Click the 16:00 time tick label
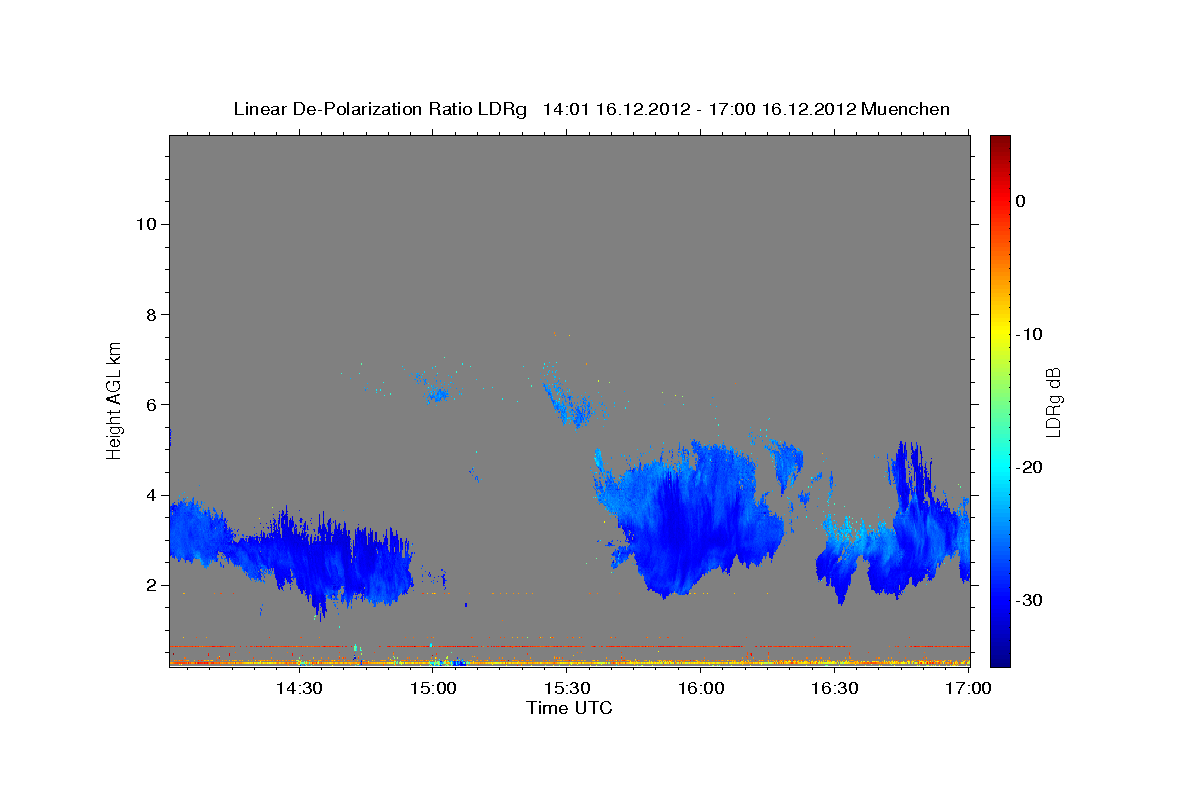This screenshot has height=800, width=1200. 701,689
